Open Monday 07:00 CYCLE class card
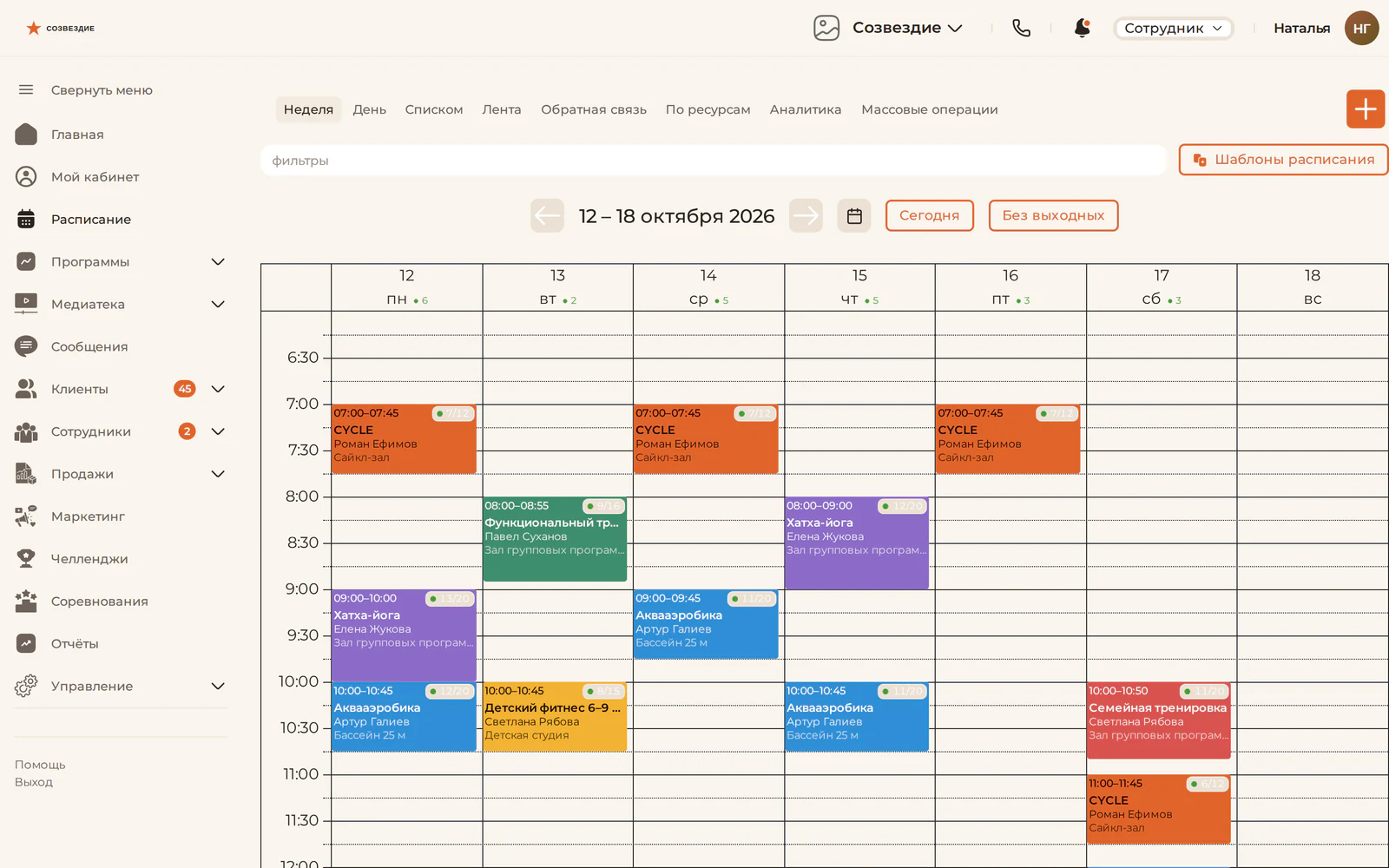 [x=404, y=438]
